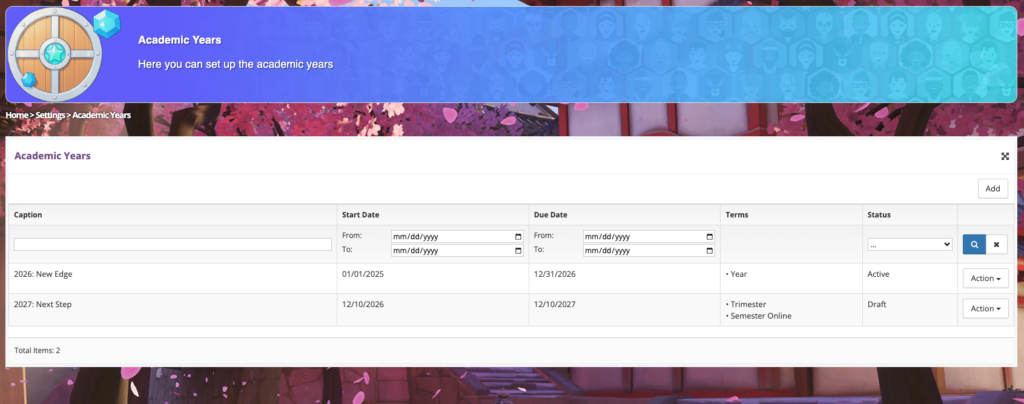Image resolution: width=1024 pixels, height=404 pixels.
Task: Open Action dropdown for 2026: New Edge
Action: [x=985, y=278]
